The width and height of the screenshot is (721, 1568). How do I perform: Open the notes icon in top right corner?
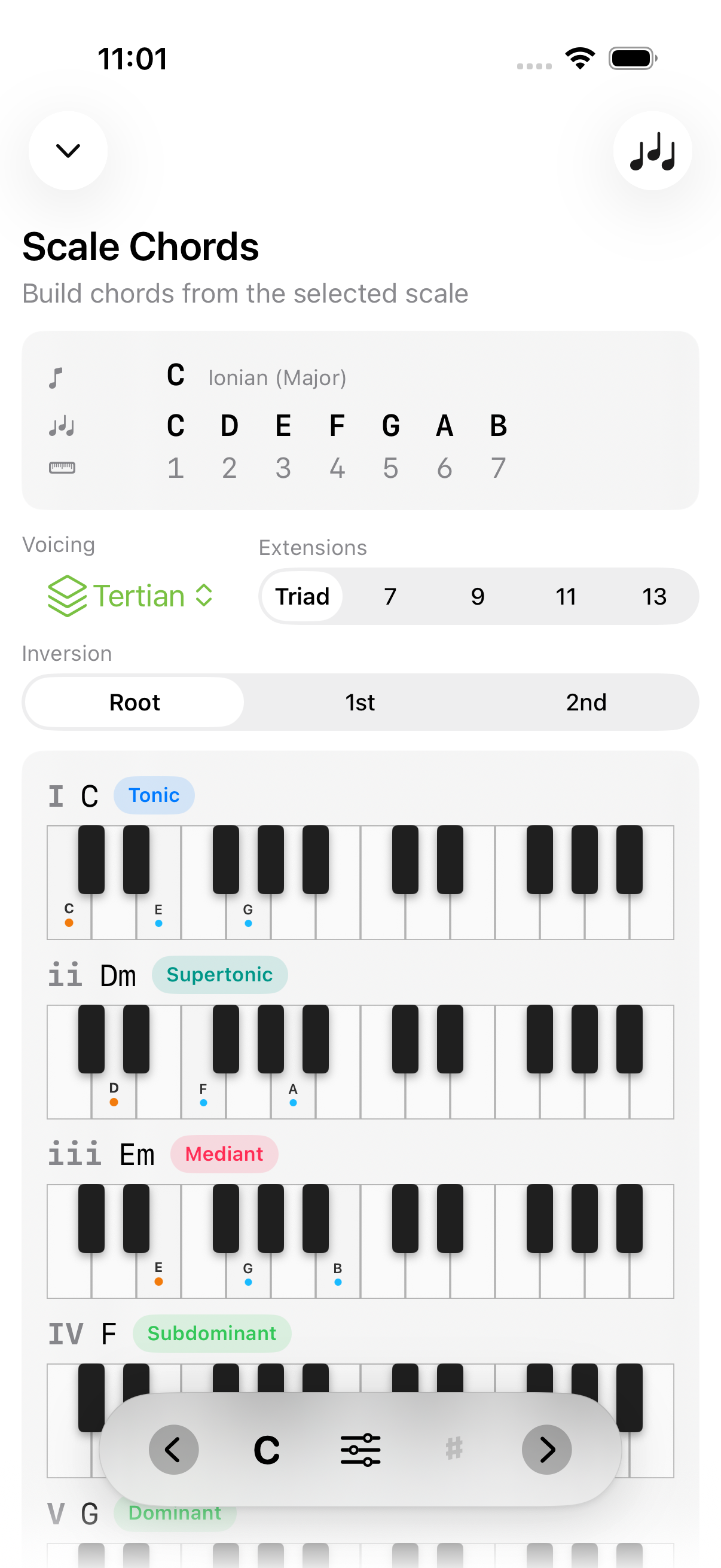(x=652, y=150)
